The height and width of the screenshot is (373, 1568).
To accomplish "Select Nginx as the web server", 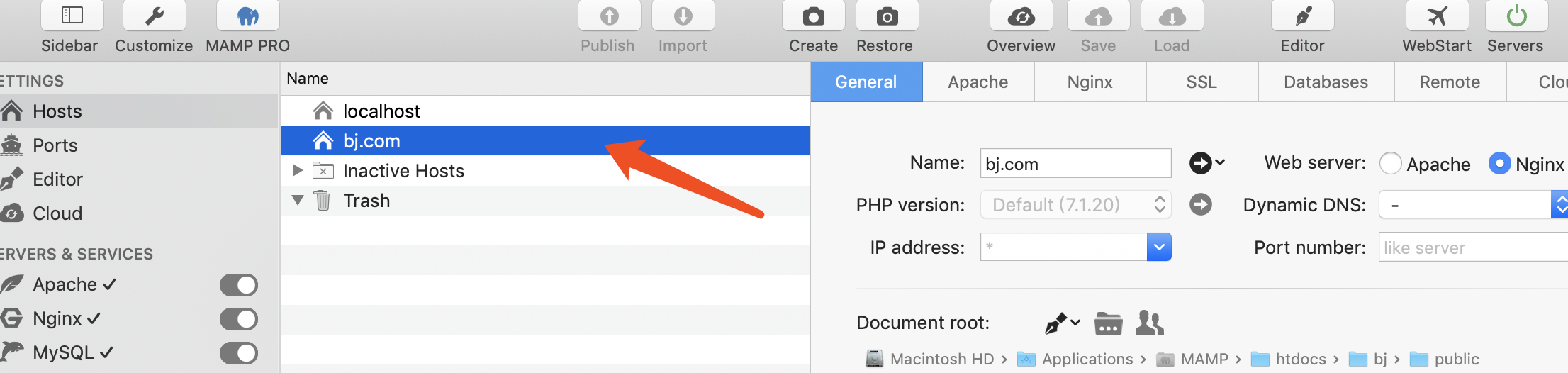I will (x=1499, y=164).
